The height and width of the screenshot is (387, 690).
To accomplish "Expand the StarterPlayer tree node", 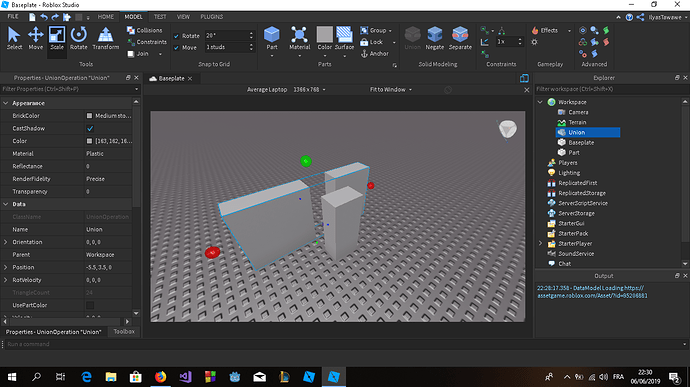I will [540, 243].
